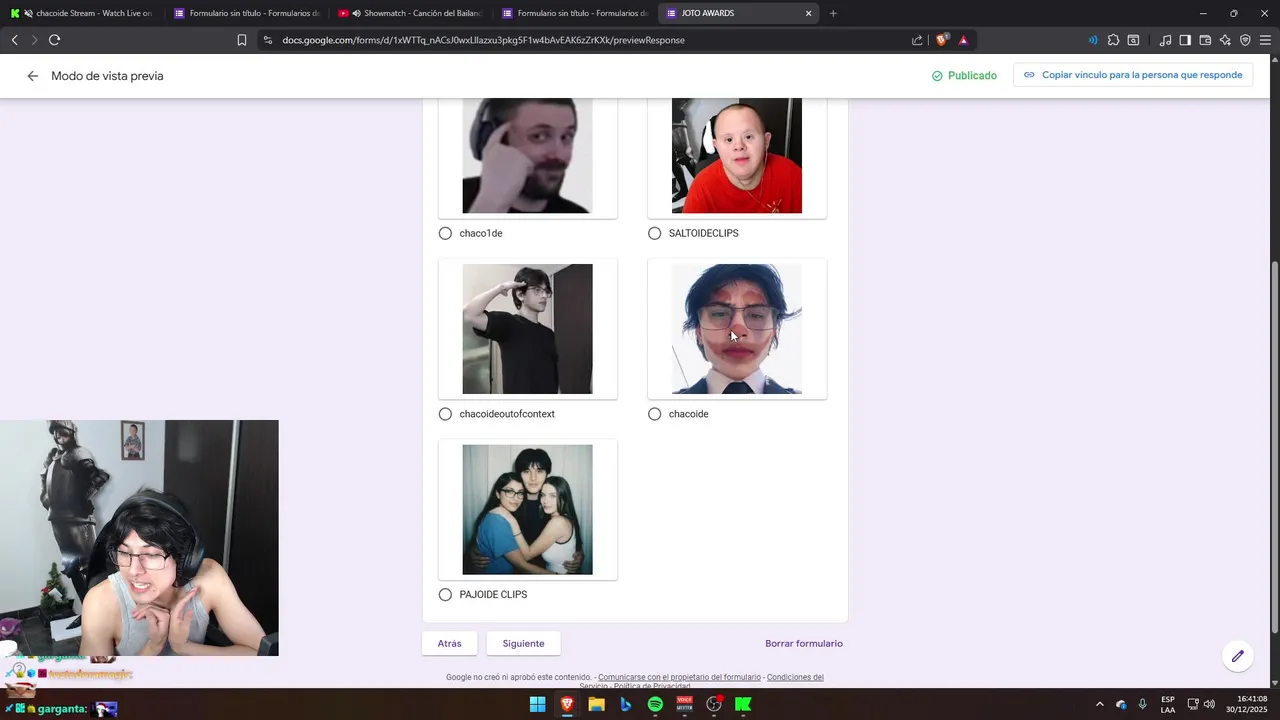The height and width of the screenshot is (720, 1280).
Task: Click the SALTOIDECLIPS option image
Action: click(x=736, y=155)
